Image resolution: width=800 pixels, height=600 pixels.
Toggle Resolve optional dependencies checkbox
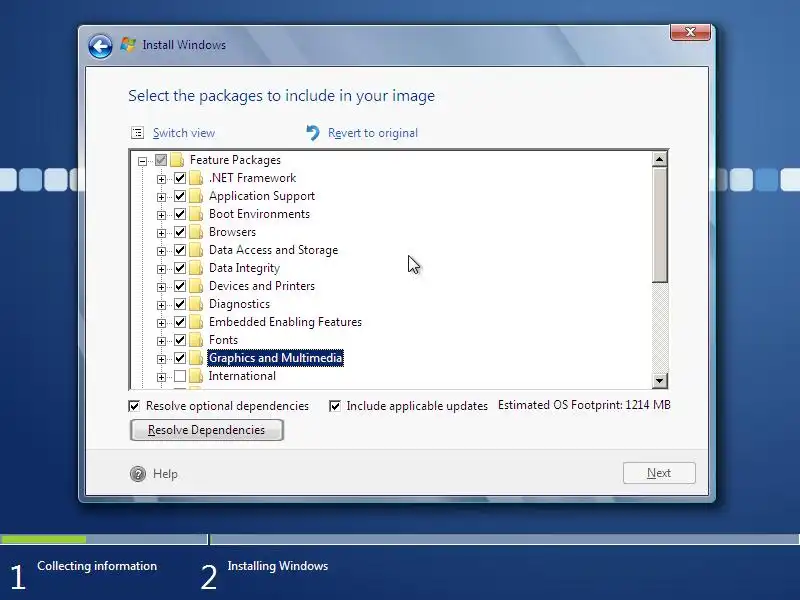pyautogui.click(x=134, y=406)
